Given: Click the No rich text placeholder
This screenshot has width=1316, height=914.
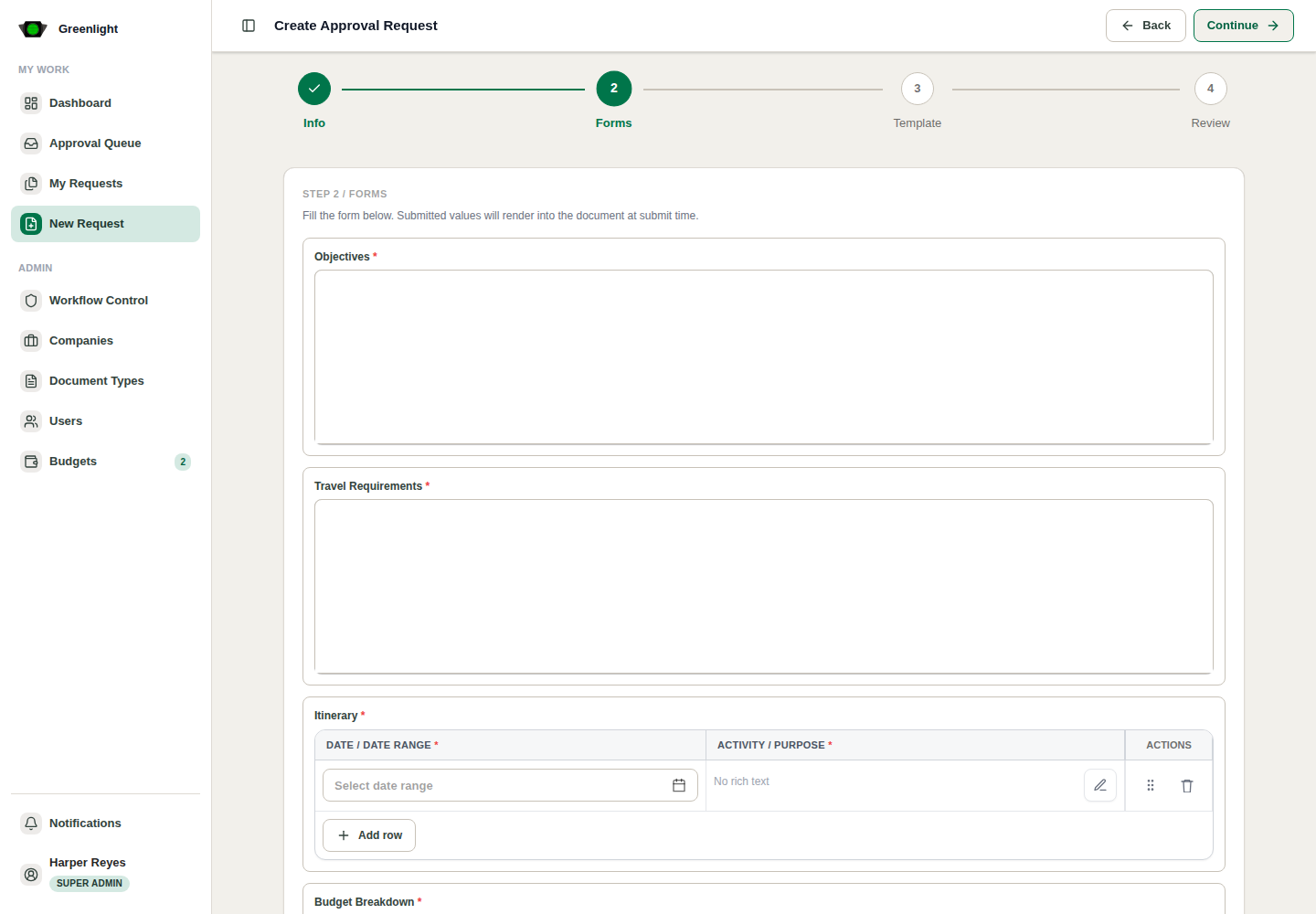Looking at the screenshot, I should click(x=741, y=781).
